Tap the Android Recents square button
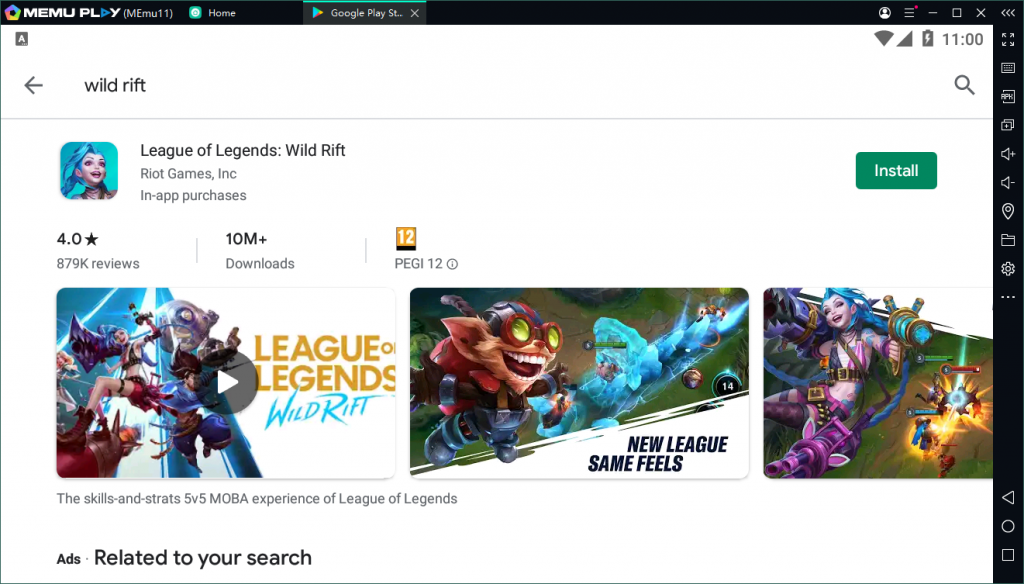The height and width of the screenshot is (584, 1024). (x=1008, y=554)
